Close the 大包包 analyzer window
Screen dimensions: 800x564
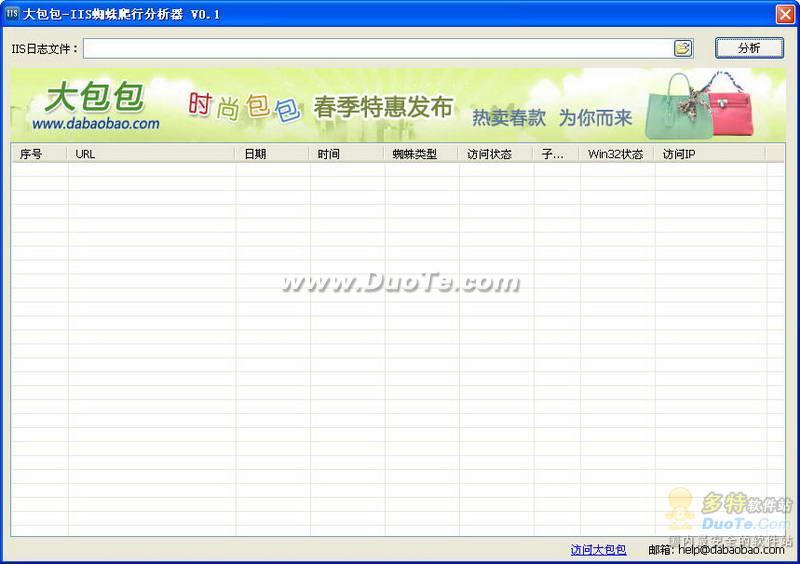click(785, 14)
